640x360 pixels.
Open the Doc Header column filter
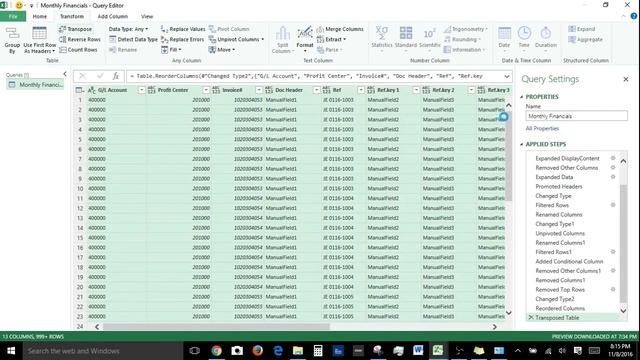click(x=316, y=90)
